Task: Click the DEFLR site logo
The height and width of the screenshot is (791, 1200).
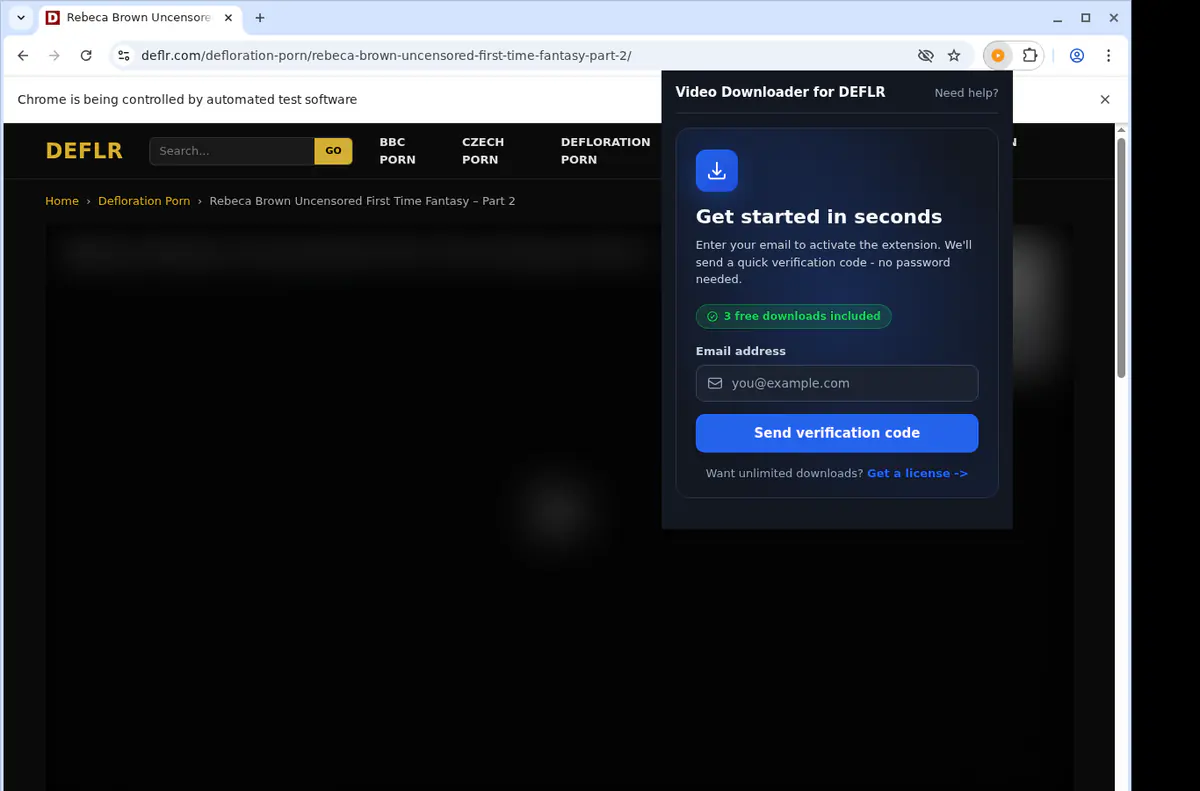Action: click(84, 151)
